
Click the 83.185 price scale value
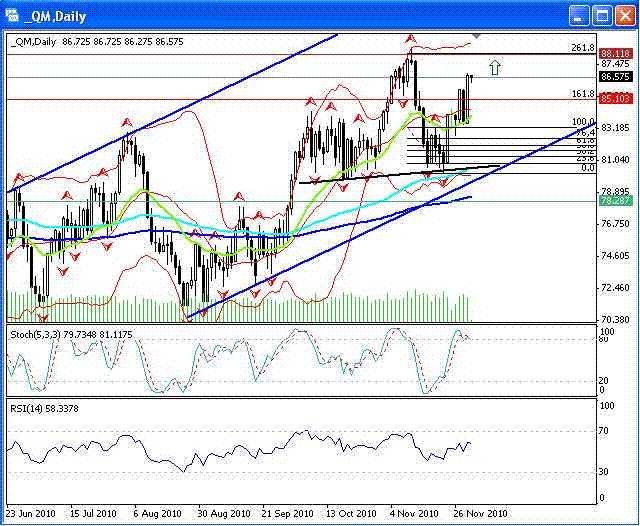coord(616,128)
